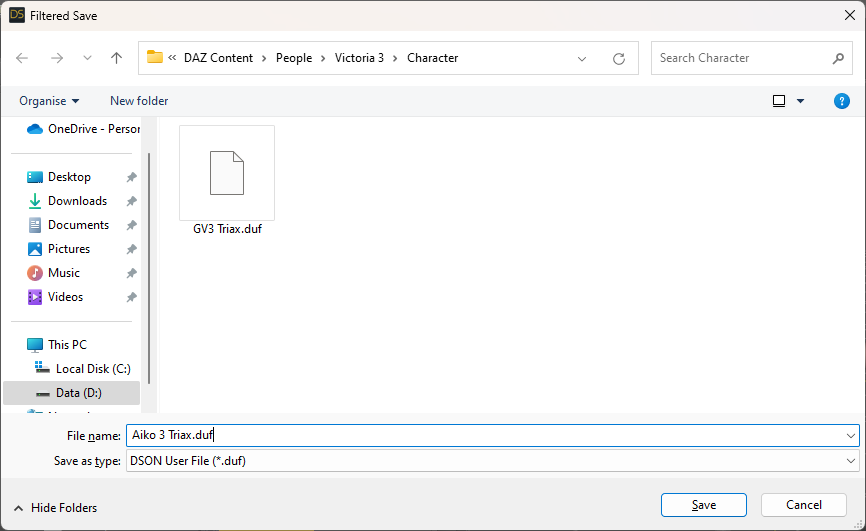Image resolution: width=866 pixels, height=531 pixels.
Task: Expand chevron after DAZ Content breadcrumb
Action: 264,59
